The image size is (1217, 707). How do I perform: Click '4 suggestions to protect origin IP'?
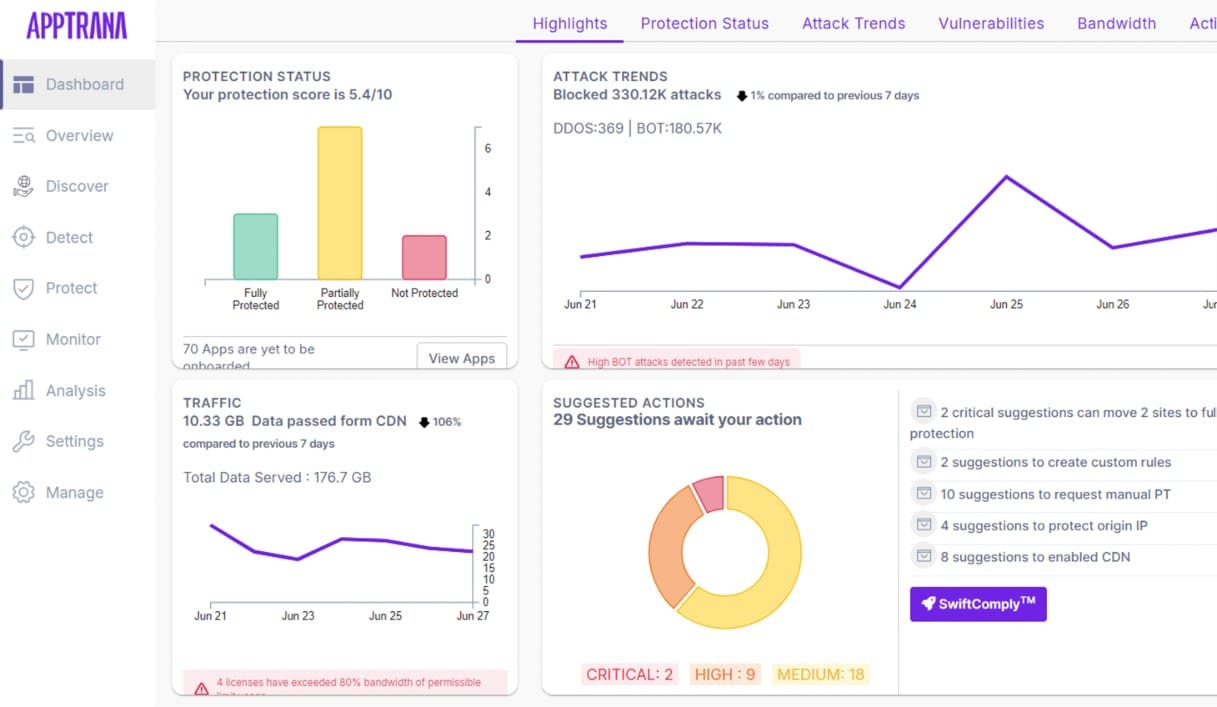(x=1045, y=525)
